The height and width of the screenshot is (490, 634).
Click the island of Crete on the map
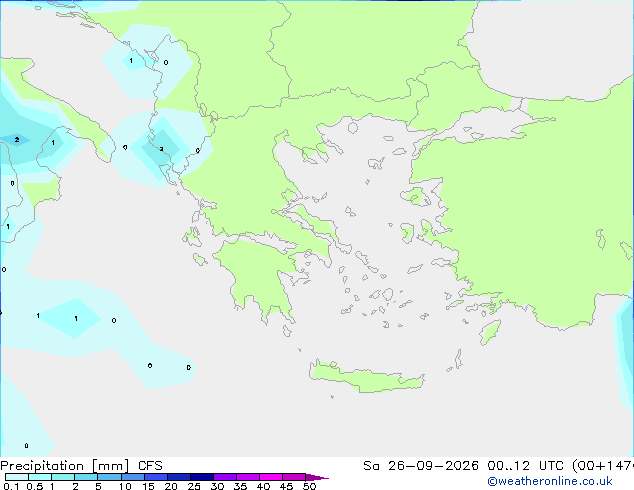pos(366,377)
